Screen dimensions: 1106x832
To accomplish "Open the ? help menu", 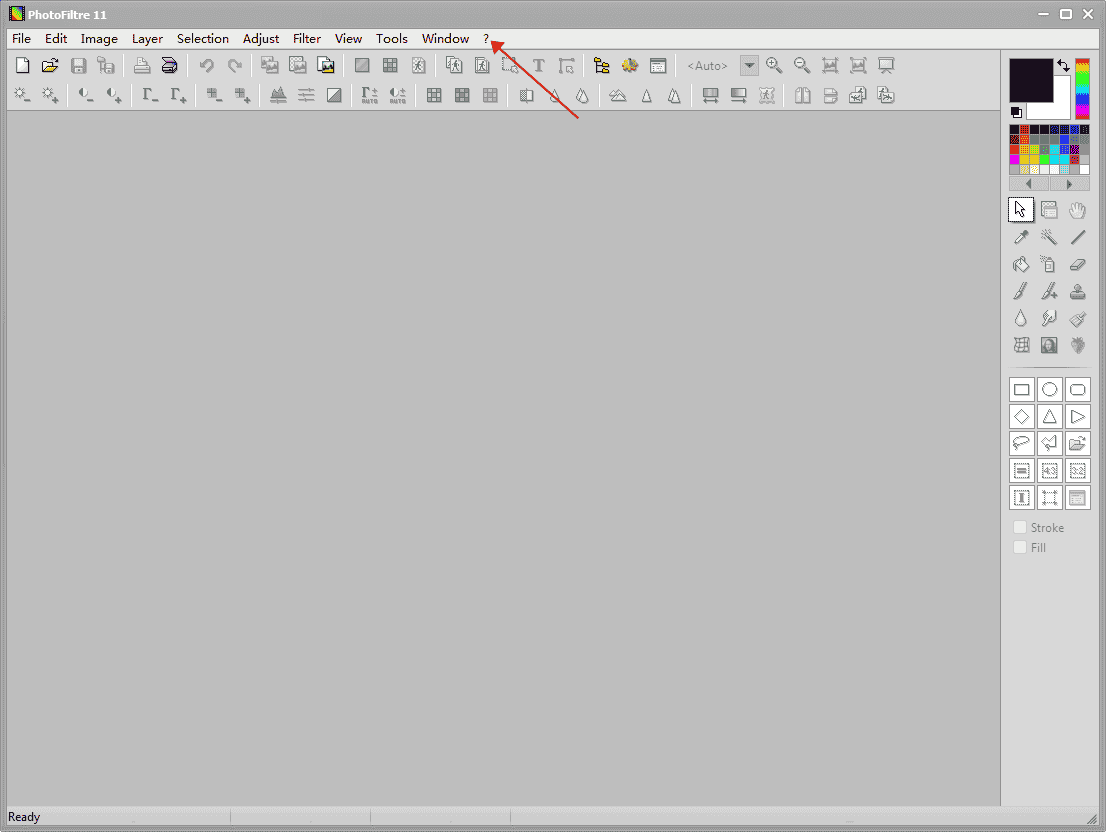I will click(x=486, y=39).
